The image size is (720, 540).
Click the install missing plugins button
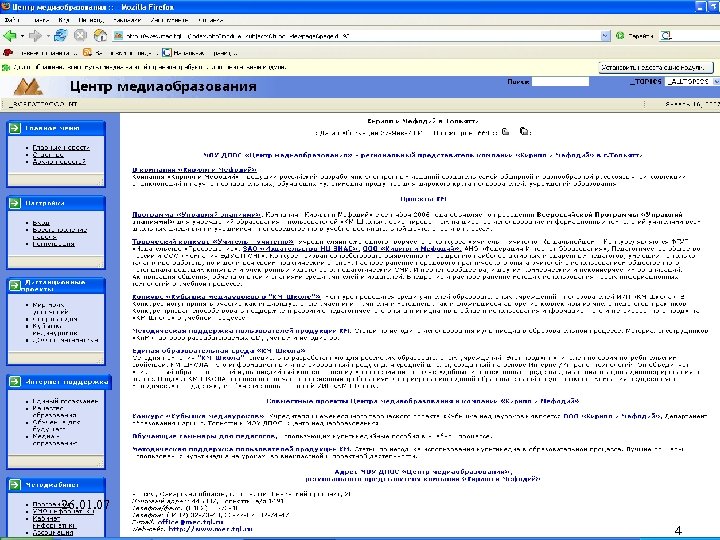coord(656,67)
